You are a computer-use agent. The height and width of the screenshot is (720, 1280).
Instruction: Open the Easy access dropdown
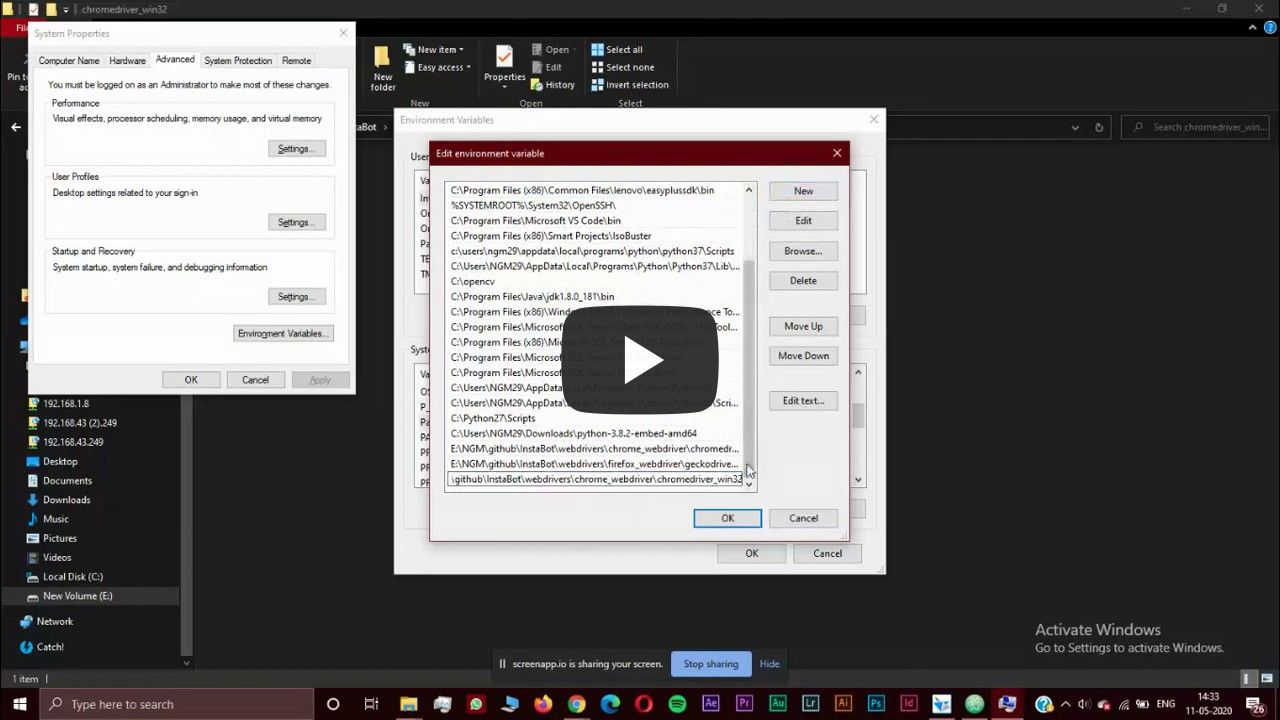click(437, 67)
